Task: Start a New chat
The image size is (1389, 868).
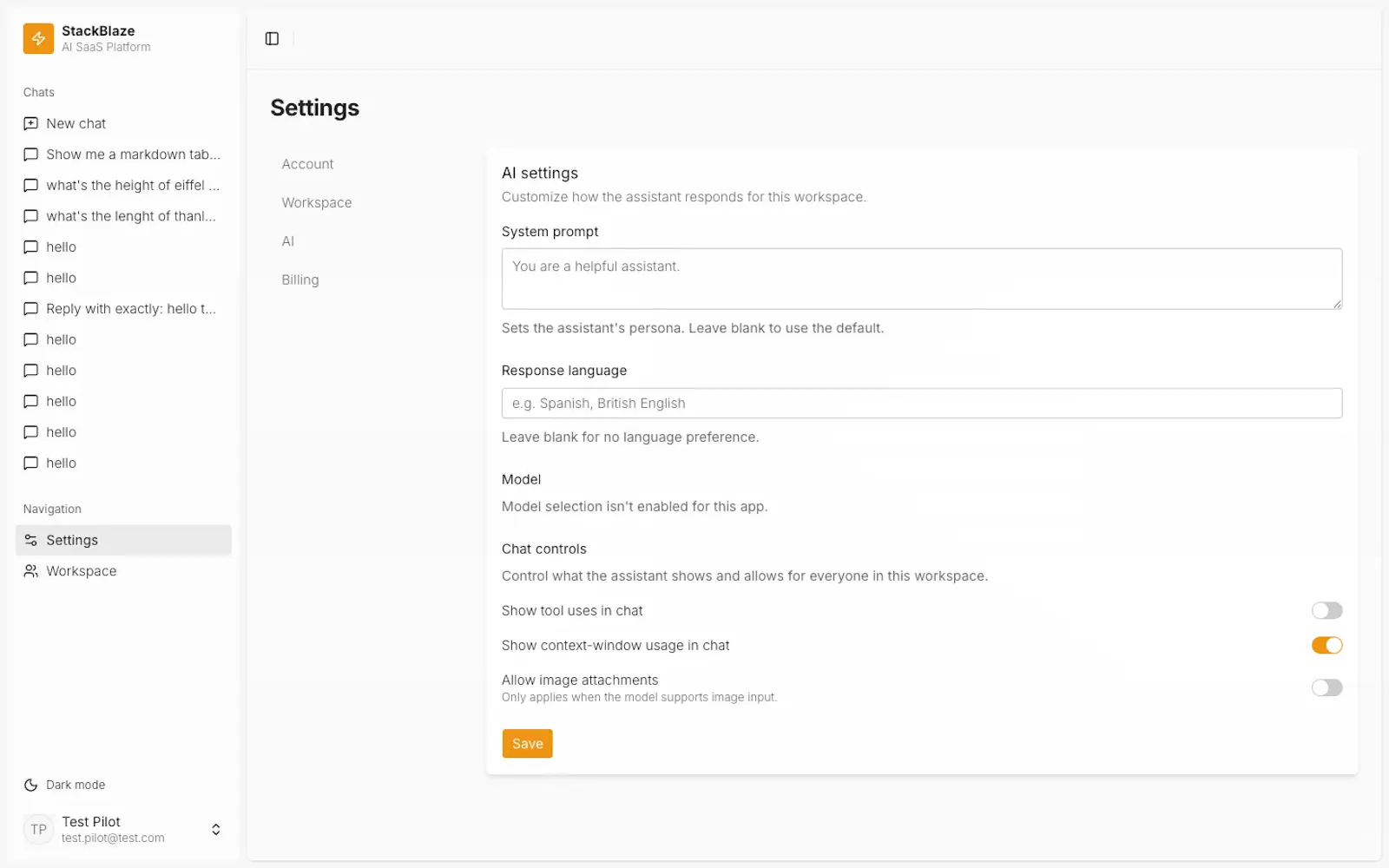Action: click(x=123, y=123)
